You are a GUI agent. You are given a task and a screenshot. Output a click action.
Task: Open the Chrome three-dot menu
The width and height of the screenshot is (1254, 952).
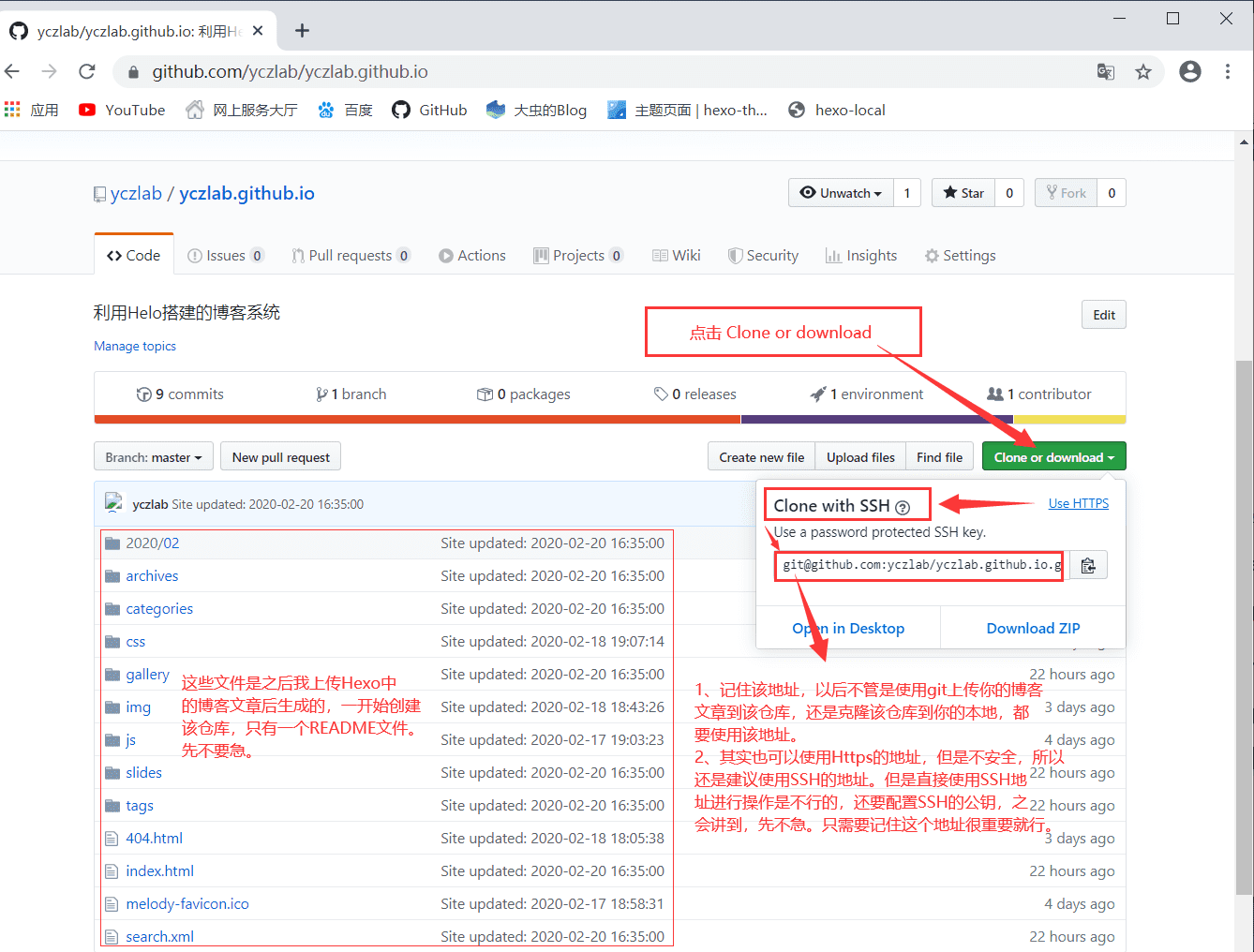point(1228,71)
